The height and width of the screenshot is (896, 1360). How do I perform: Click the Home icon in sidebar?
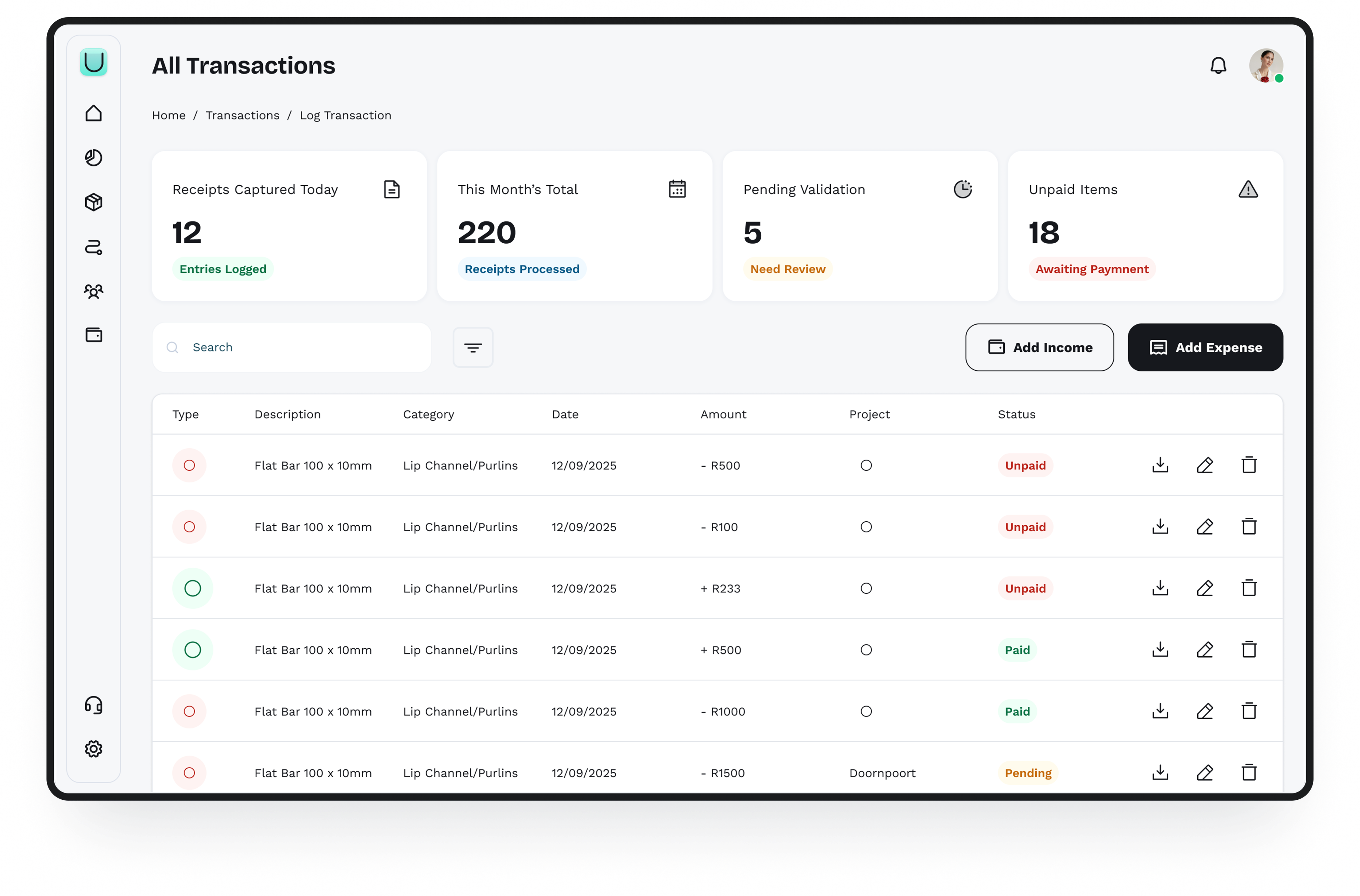tap(94, 113)
